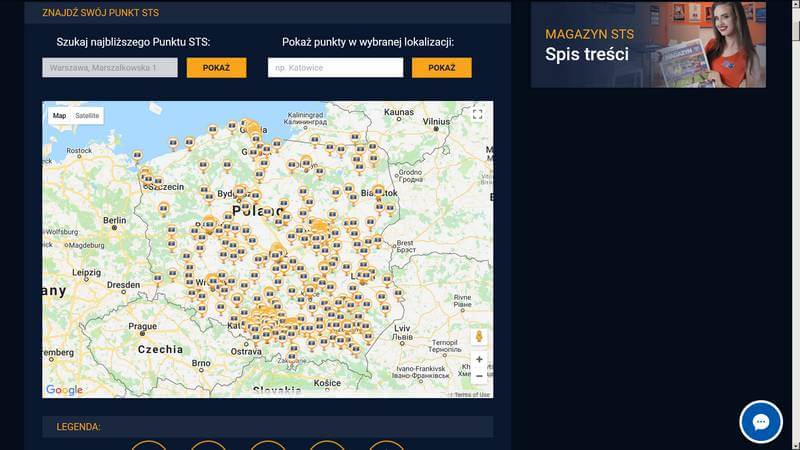Open the Magazyn STS Spis treści banner
This screenshot has height=450, width=800.
(648, 44)
